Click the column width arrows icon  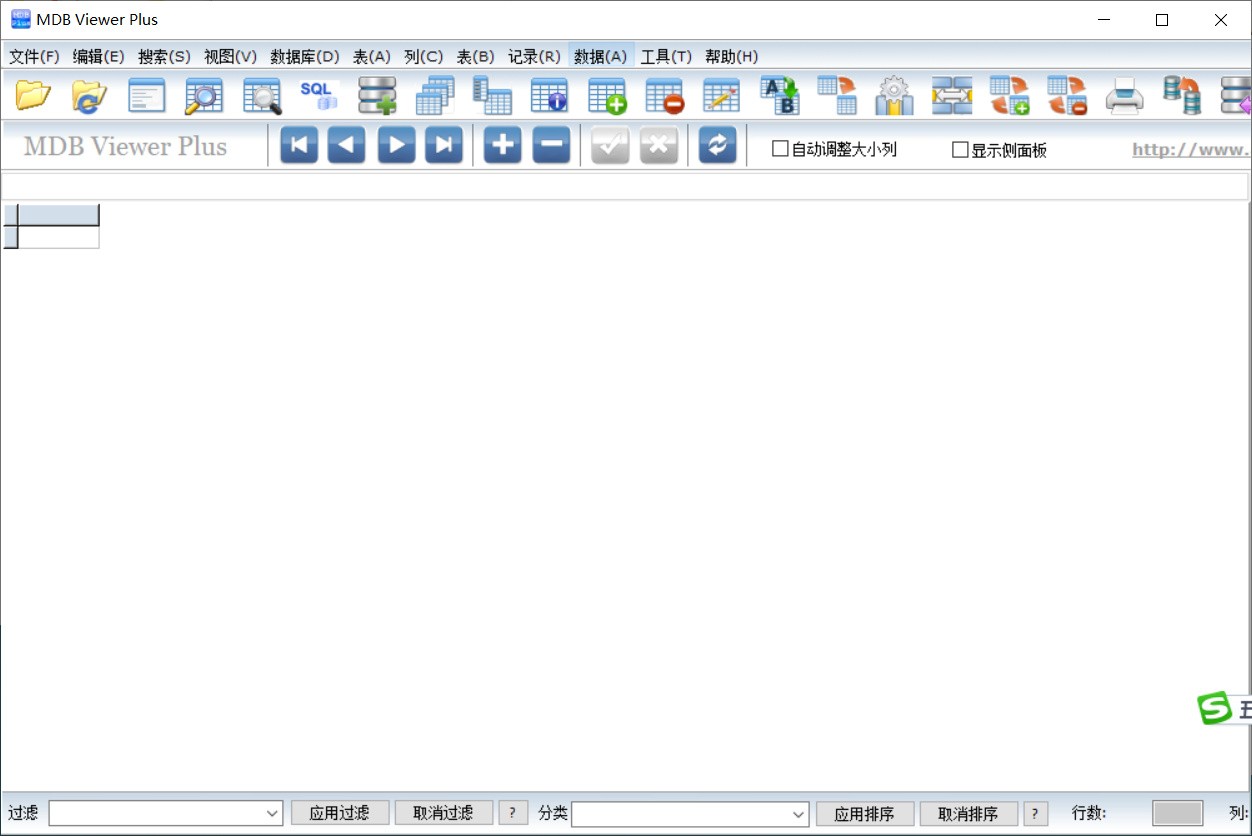pos(952,96)
